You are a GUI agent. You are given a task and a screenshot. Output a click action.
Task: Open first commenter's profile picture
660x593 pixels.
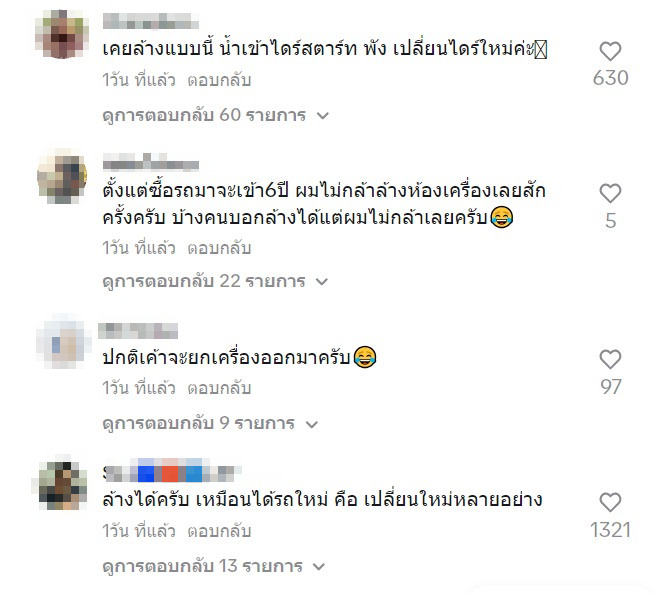[x=62, y=34]
